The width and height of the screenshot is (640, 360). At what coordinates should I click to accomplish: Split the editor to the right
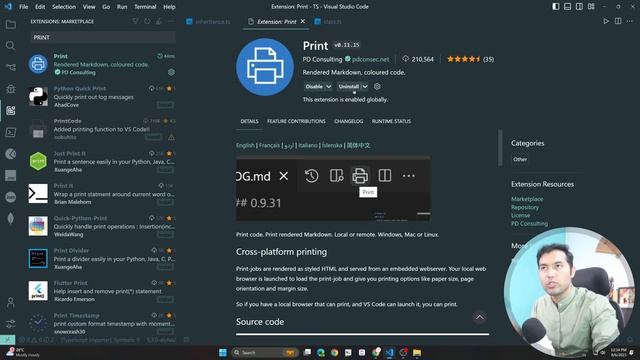(x=618, y=21)
